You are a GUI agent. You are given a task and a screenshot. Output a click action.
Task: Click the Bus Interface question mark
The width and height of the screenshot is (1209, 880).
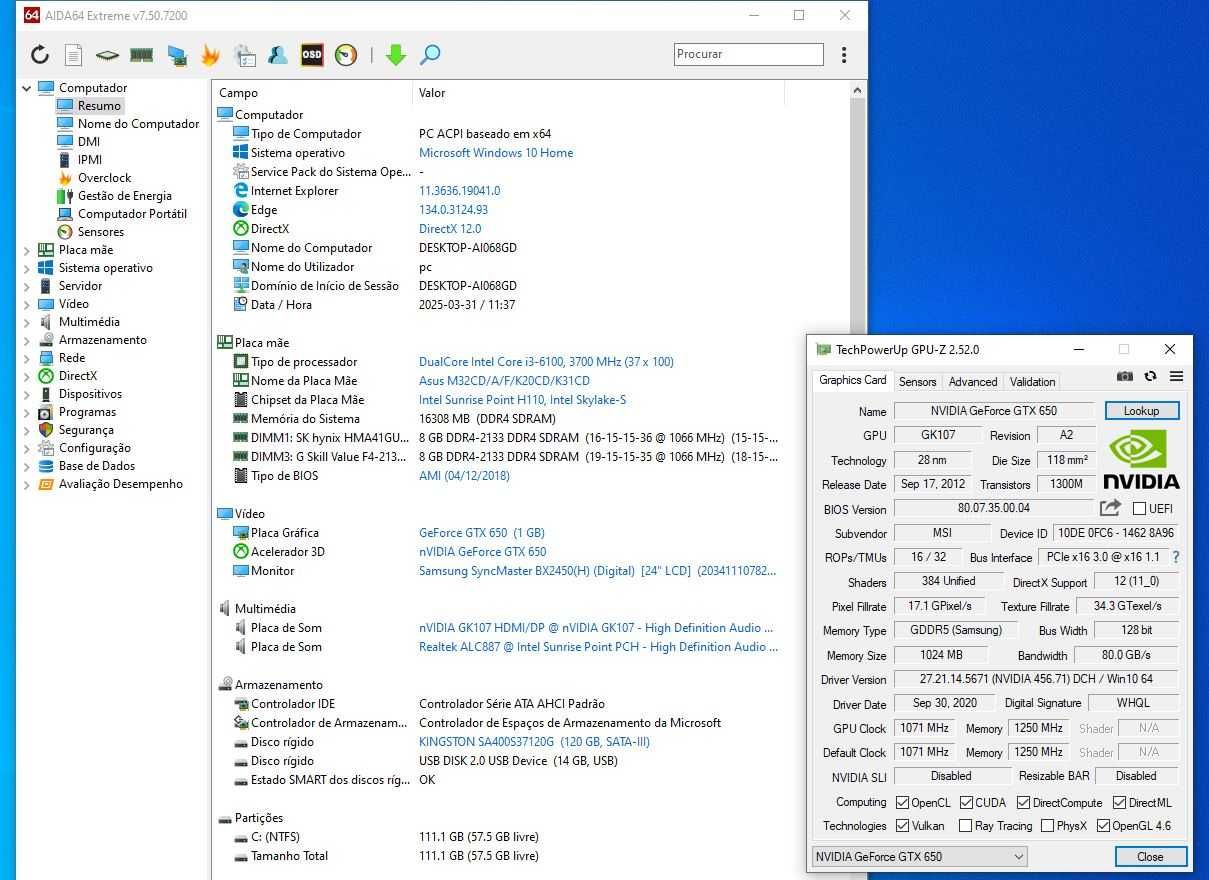(1176, 557)
